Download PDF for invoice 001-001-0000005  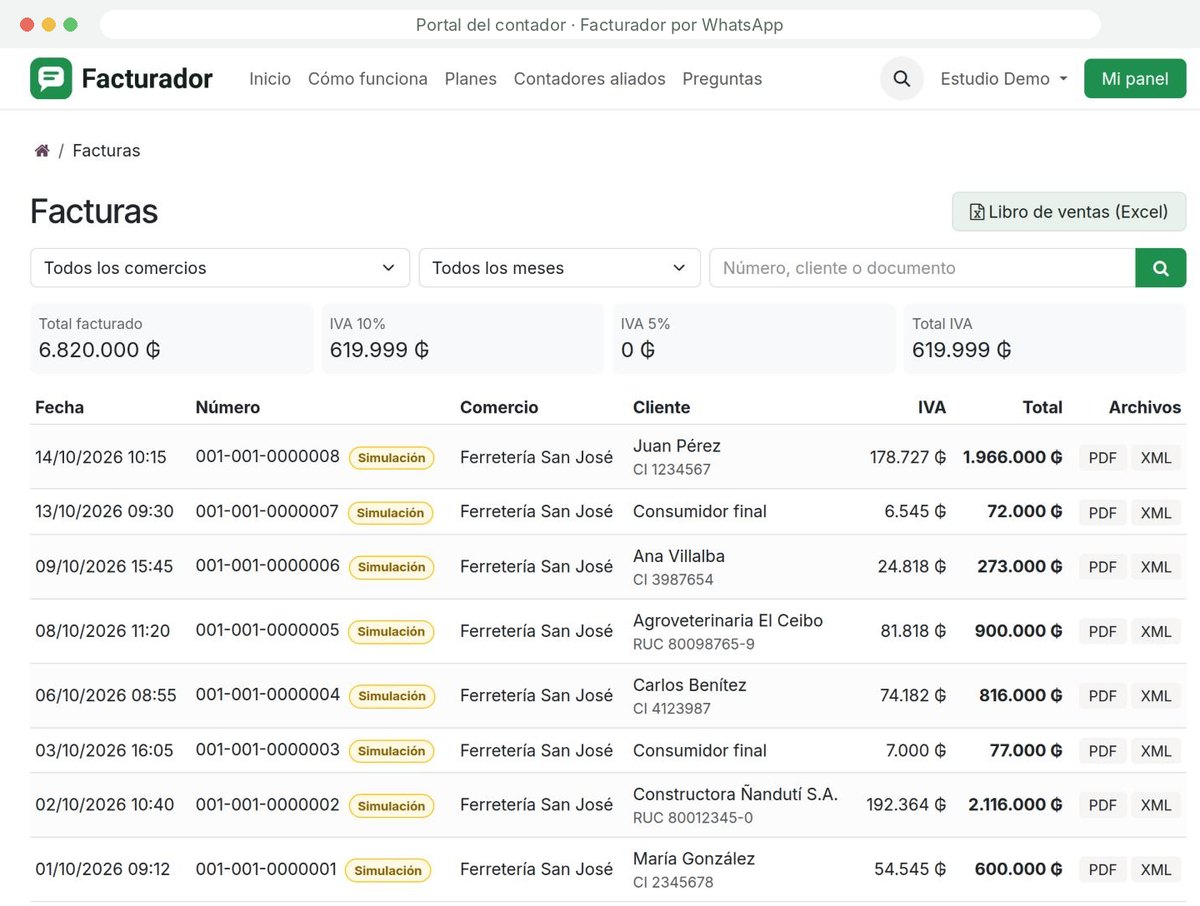(x=1102, y=632)
